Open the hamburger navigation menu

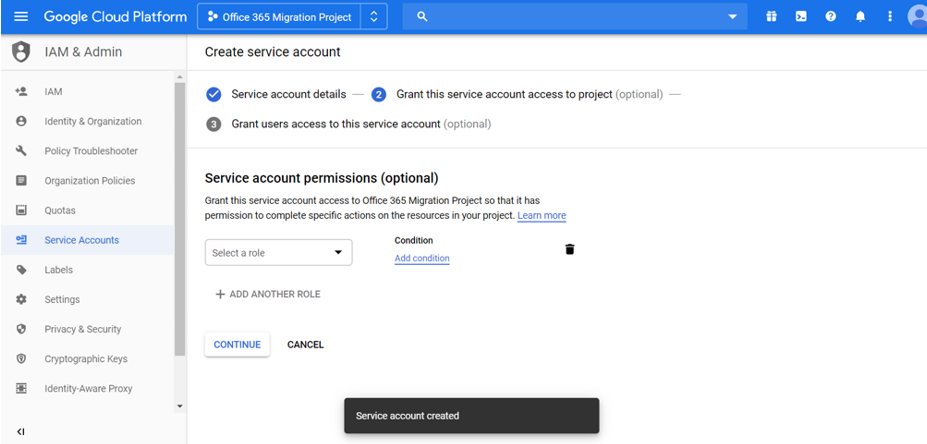(21, 17)
